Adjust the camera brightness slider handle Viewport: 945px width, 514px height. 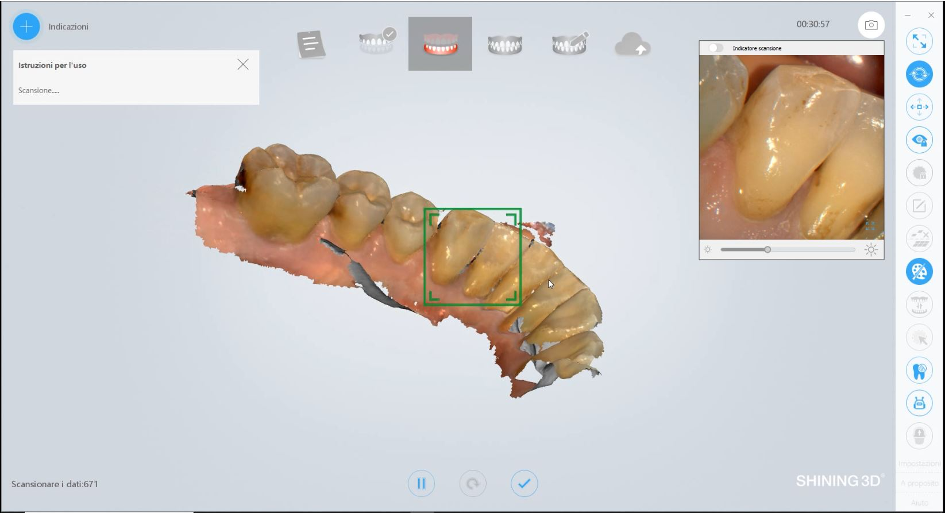767,249
